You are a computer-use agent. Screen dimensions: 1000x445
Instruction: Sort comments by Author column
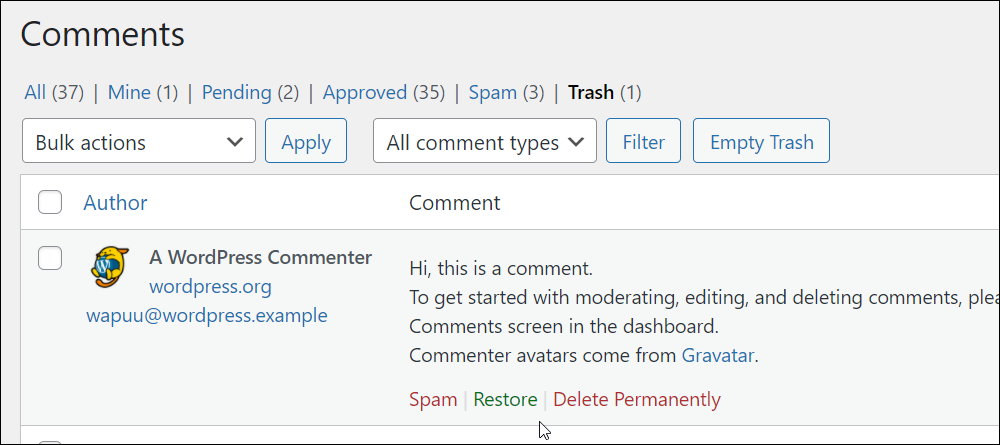[115, 203]
